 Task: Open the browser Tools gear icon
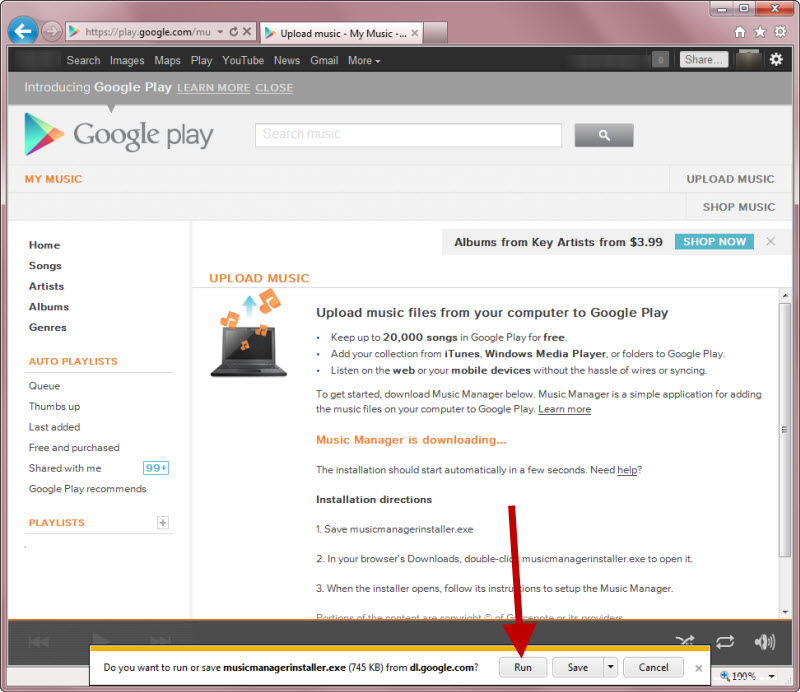pos(781,32)
